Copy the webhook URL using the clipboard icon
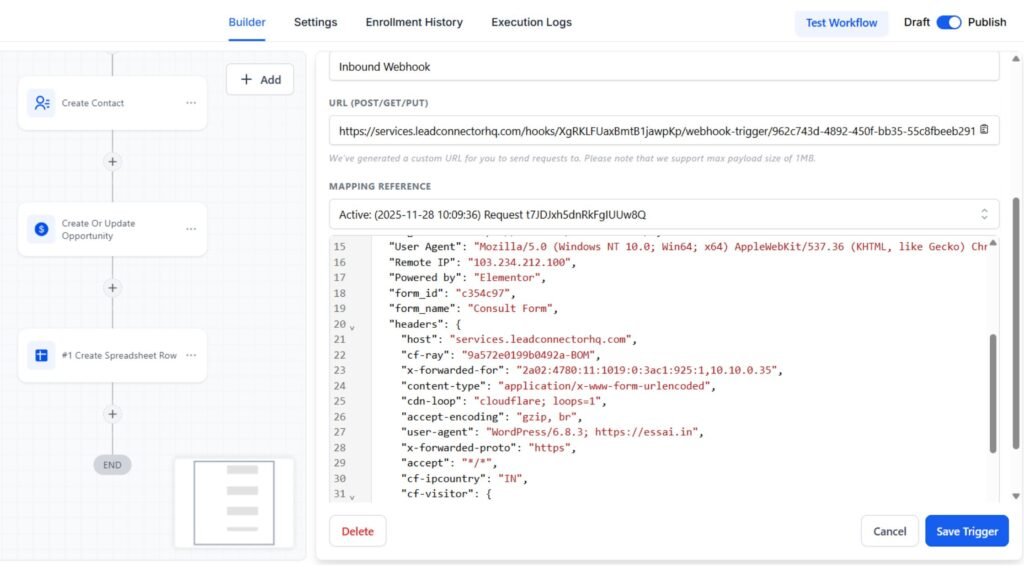1024x576 pixels. pyautogui.click(x=986, y=130)
